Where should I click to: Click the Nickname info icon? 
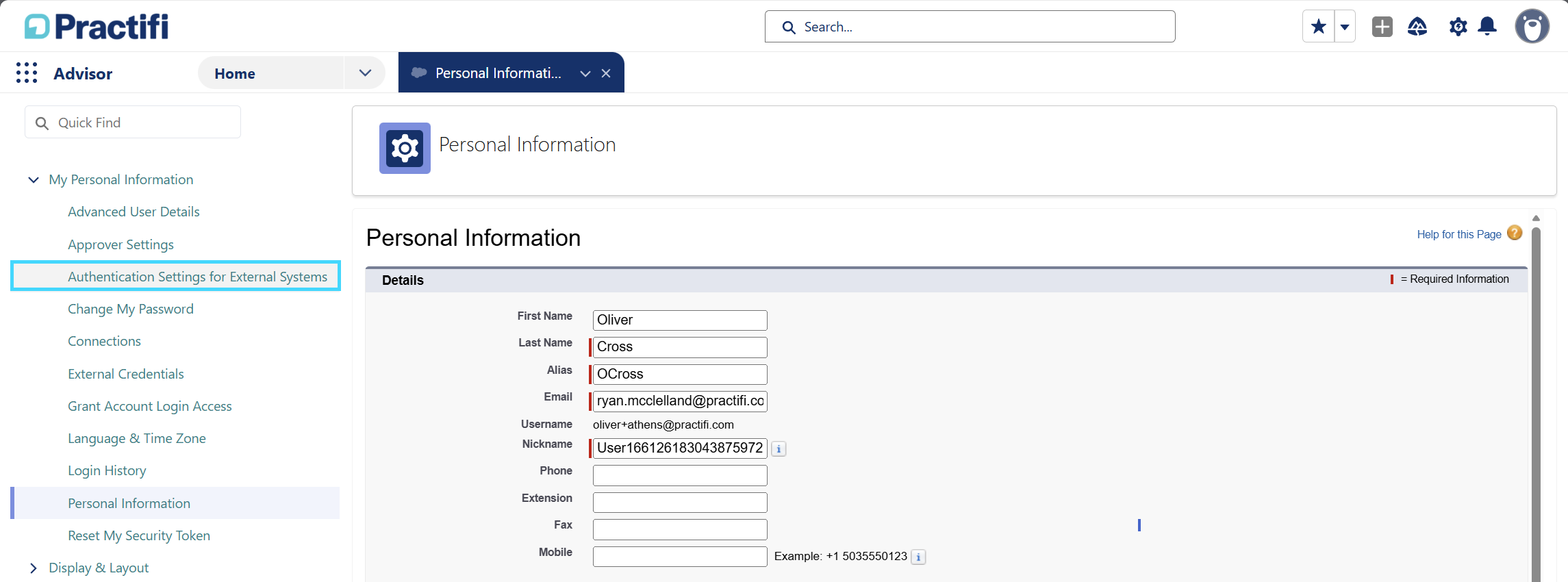(779, 449)
